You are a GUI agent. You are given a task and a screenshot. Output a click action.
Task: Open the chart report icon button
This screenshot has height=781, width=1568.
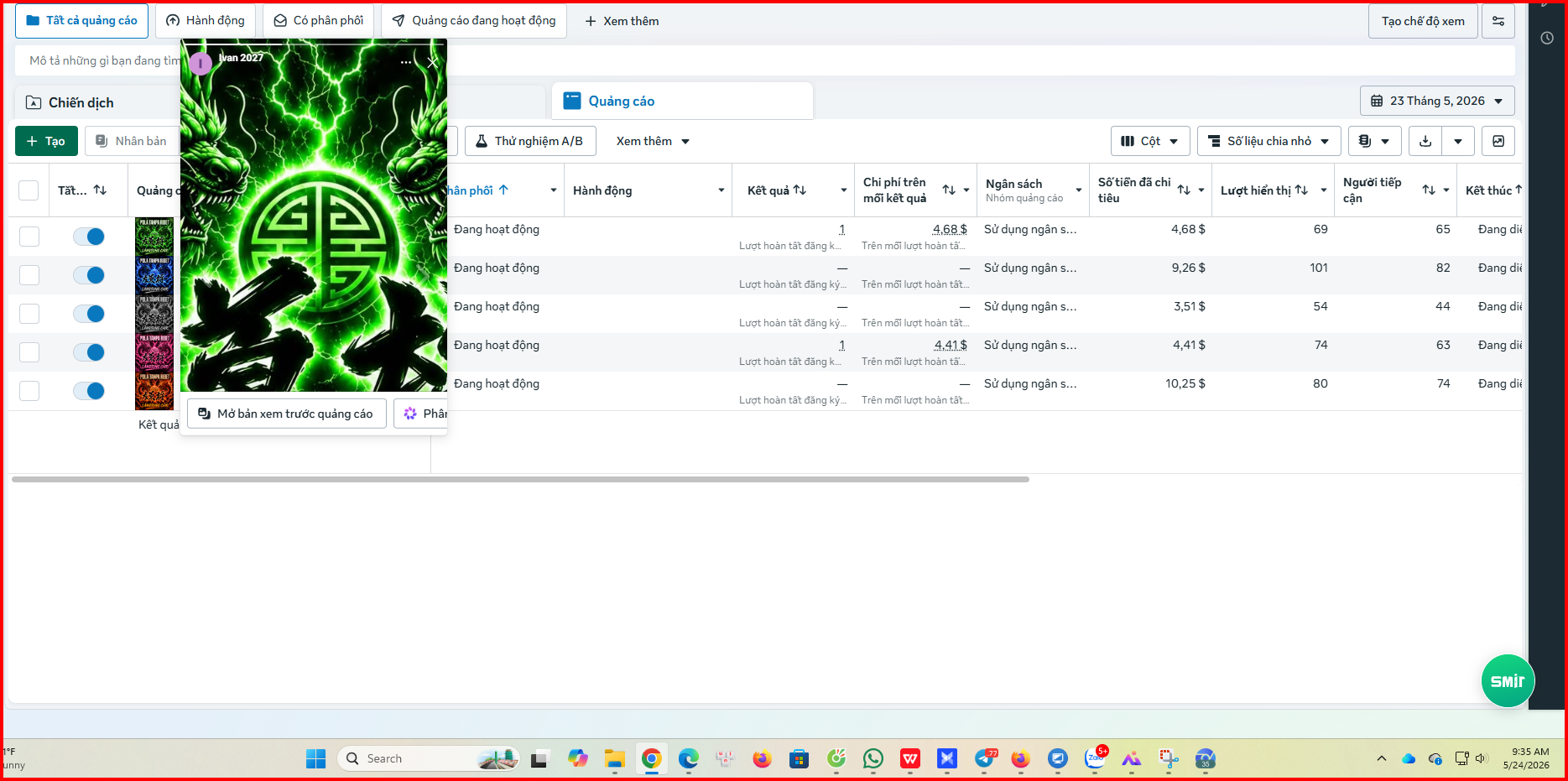pos(1498,141)
